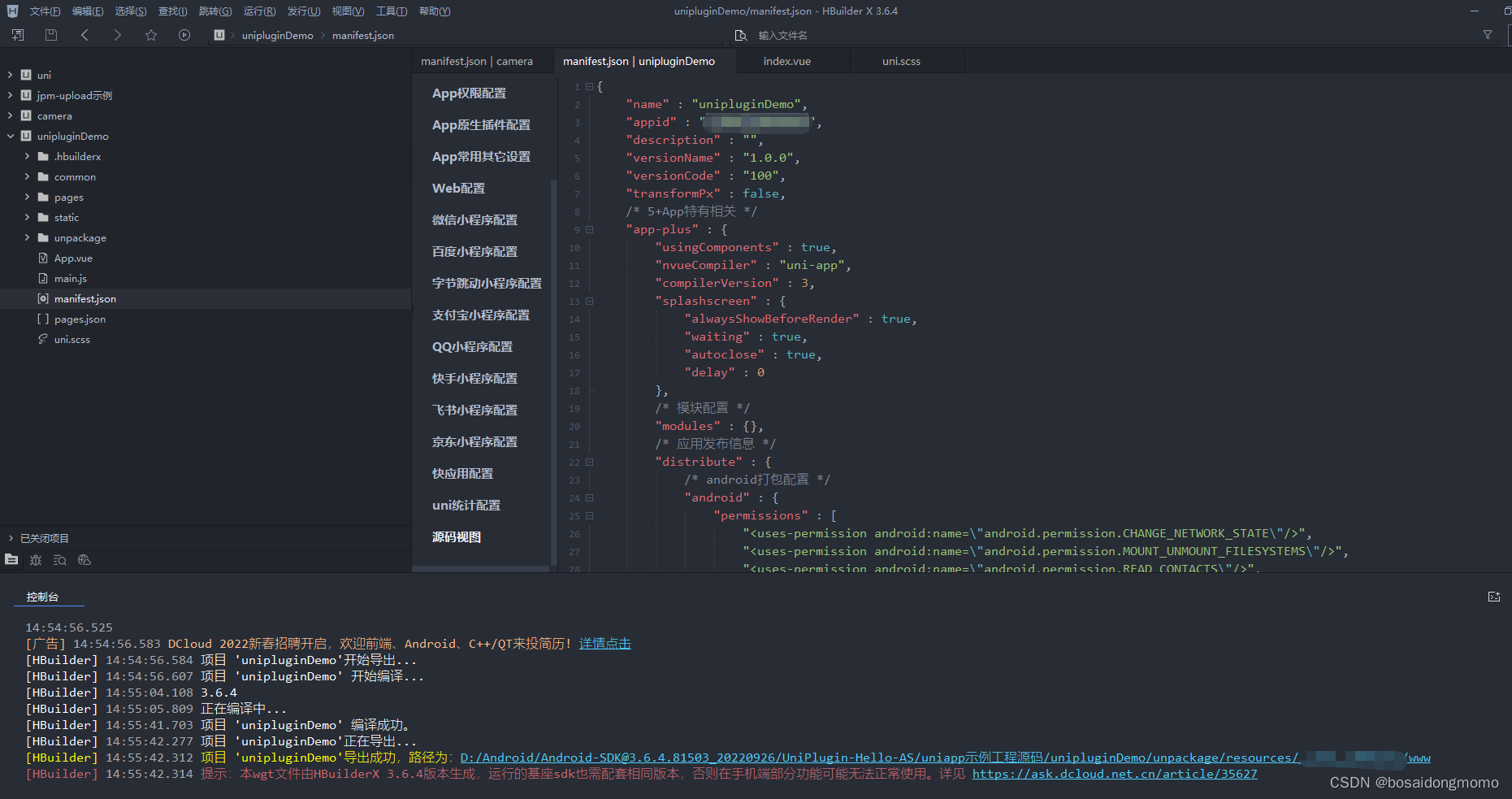
Task: Expand the camera project
Action: pyautogui.click(x=10, y=115)
